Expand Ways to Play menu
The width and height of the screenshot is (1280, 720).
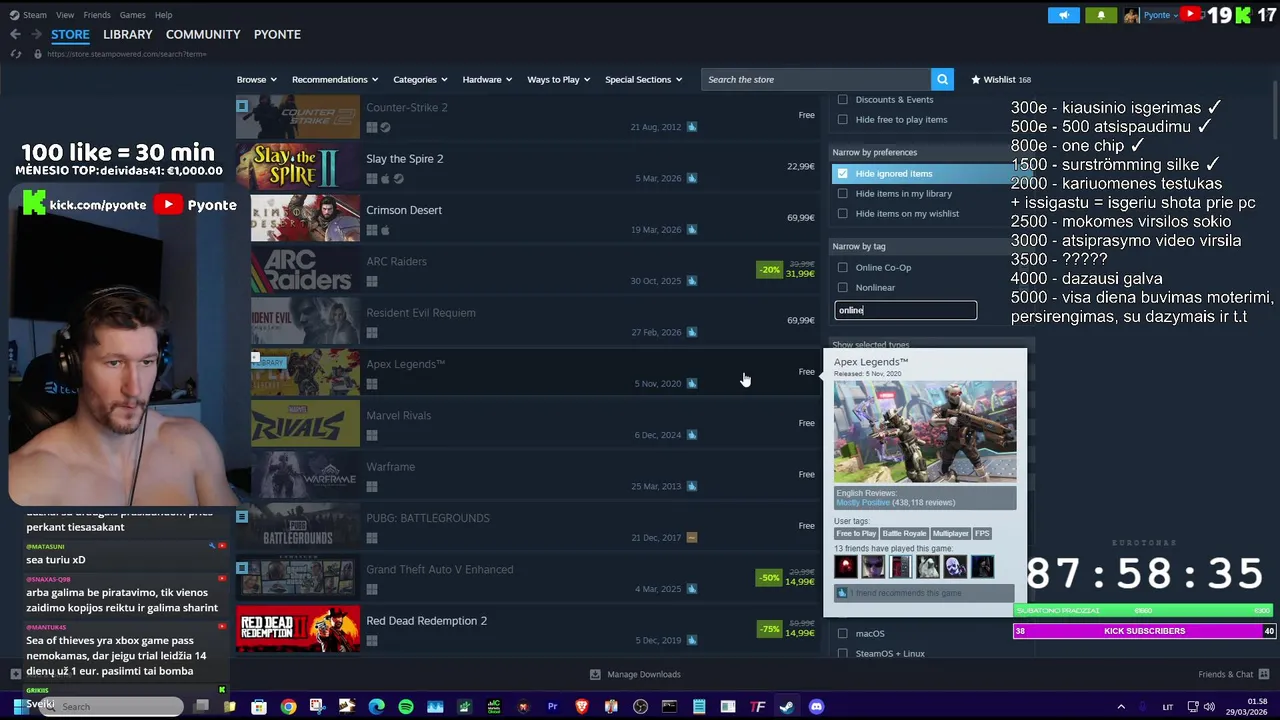click(x=559, y=79)
